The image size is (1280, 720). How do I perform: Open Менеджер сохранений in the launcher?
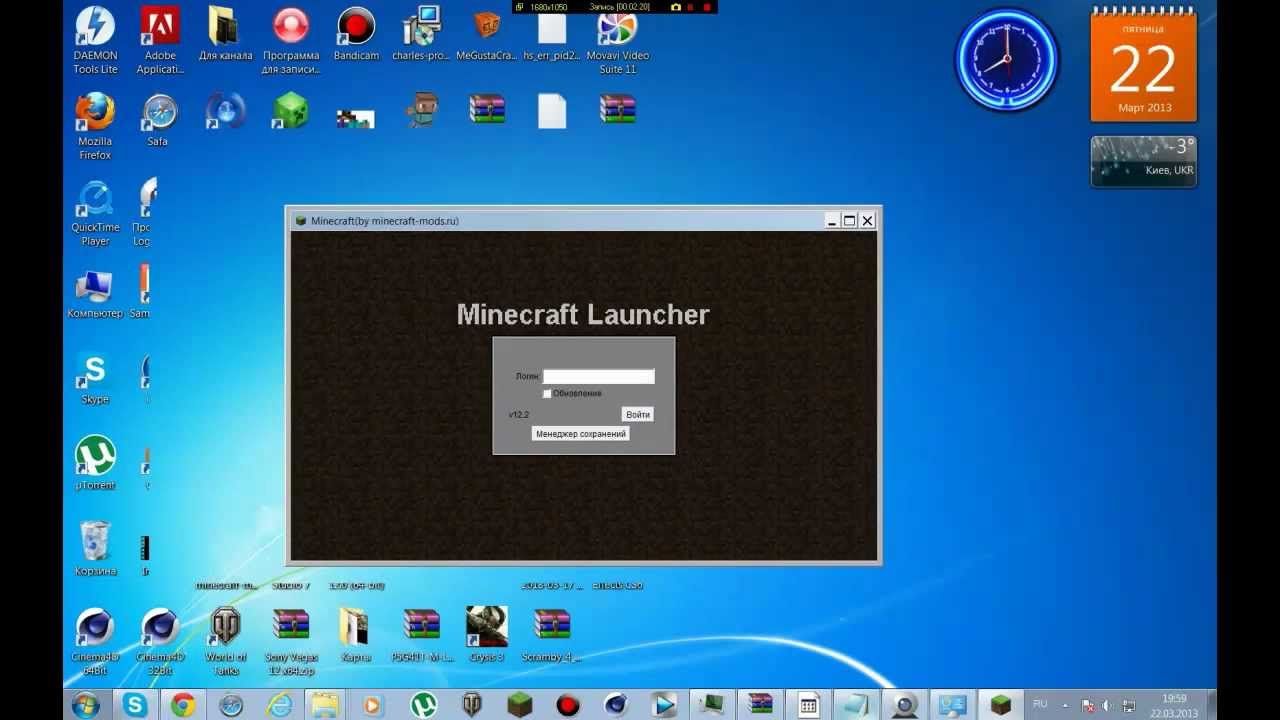581,434
